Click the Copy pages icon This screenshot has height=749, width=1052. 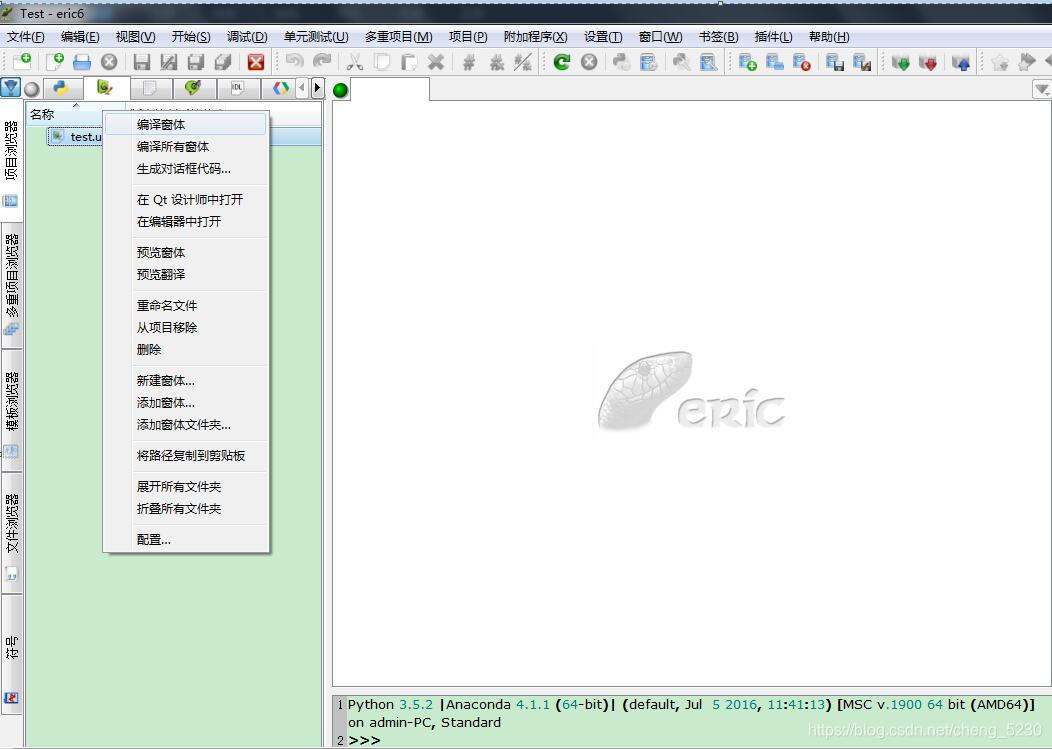point(382,62)
